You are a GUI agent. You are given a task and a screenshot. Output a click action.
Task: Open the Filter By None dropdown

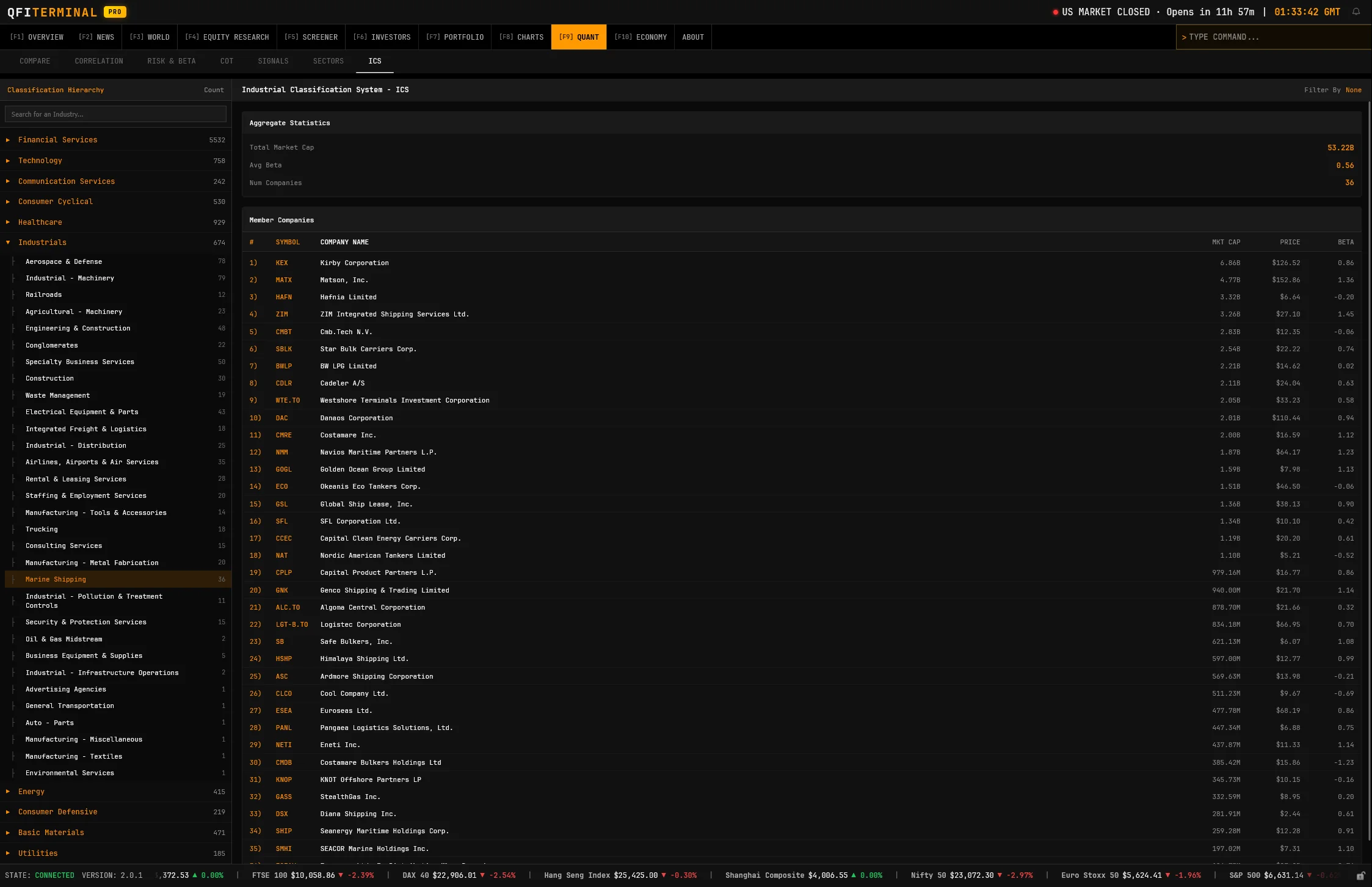pos(1353,90)
